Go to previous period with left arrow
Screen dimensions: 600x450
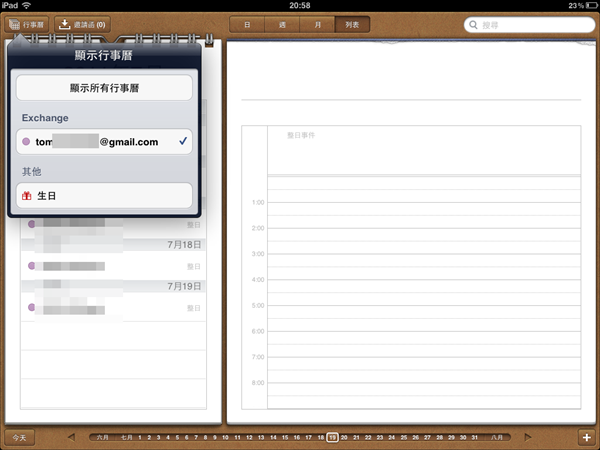click(71, 437)
